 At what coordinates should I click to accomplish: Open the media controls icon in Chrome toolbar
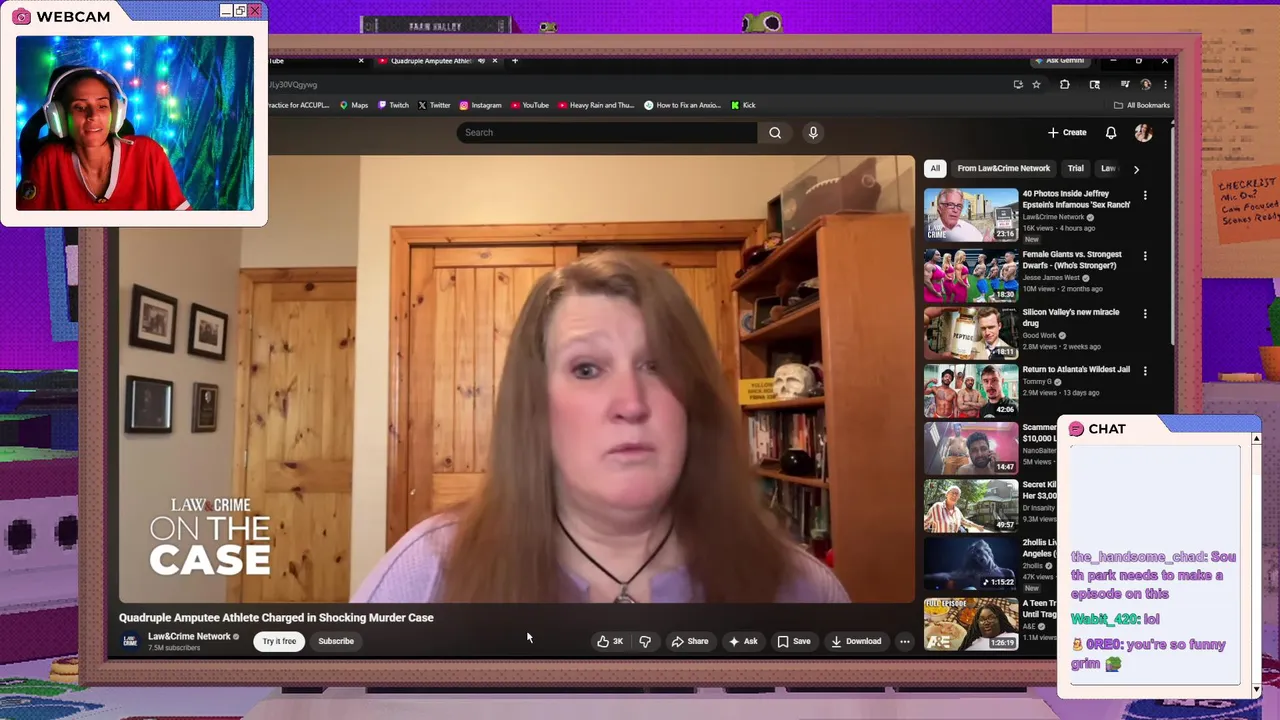click(x=1125, y=85)
